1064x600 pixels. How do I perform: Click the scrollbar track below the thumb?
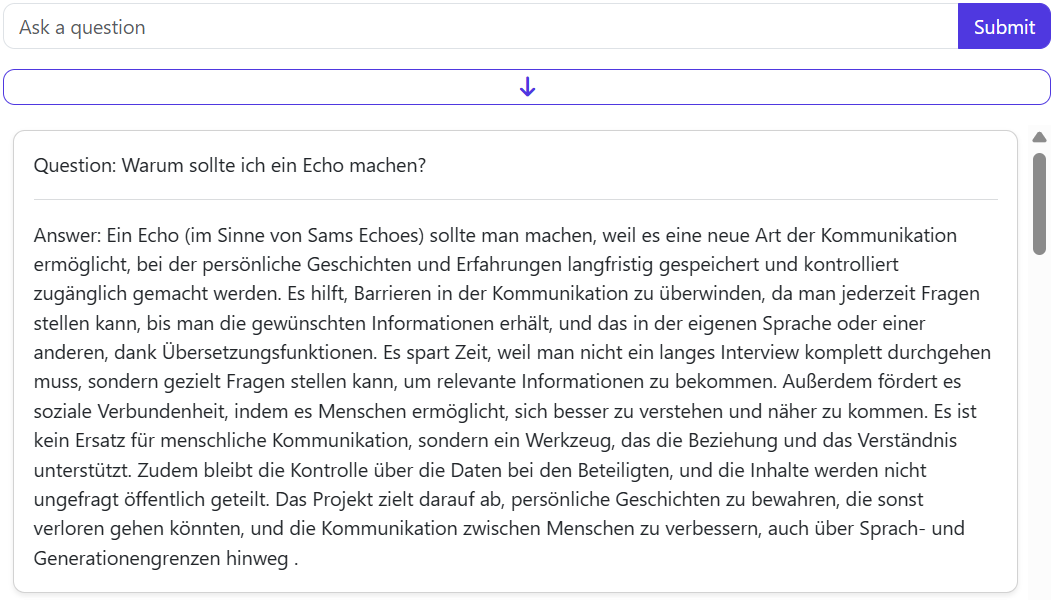[1039, 420]
